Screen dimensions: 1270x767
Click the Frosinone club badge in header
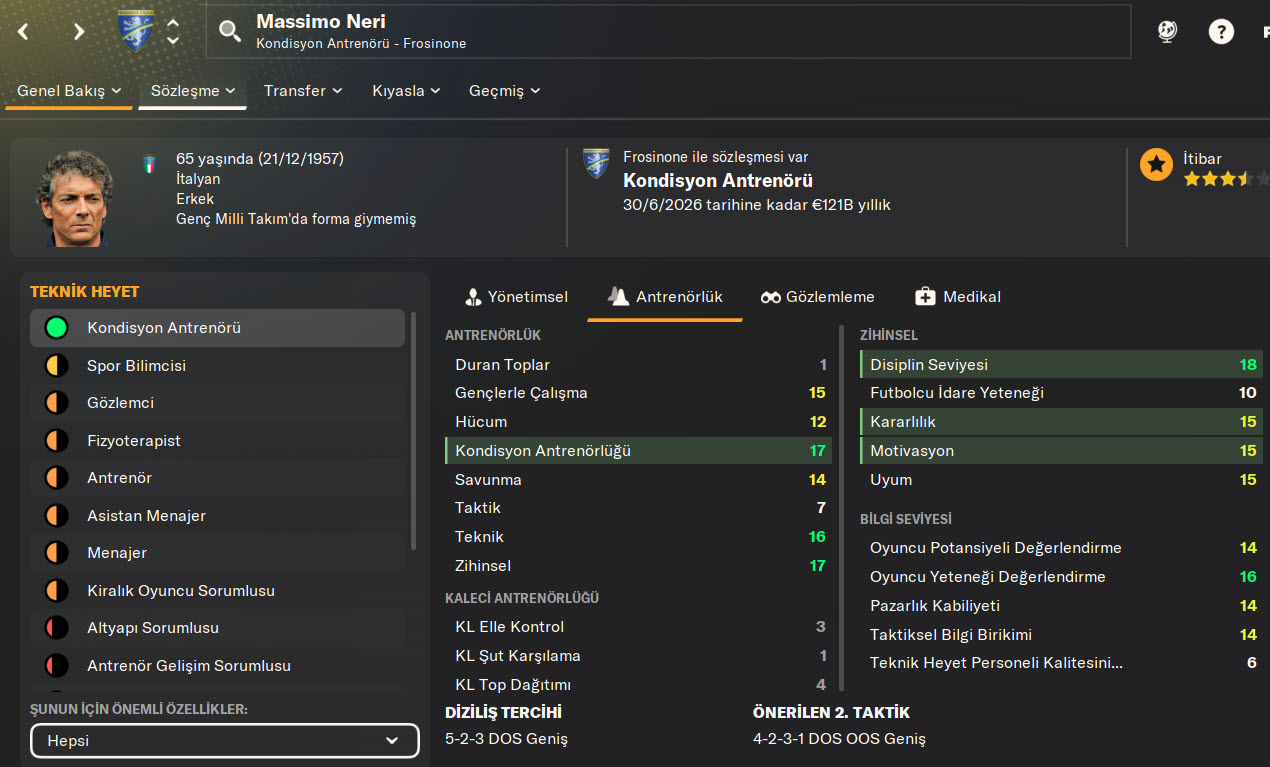coord(135,31)
